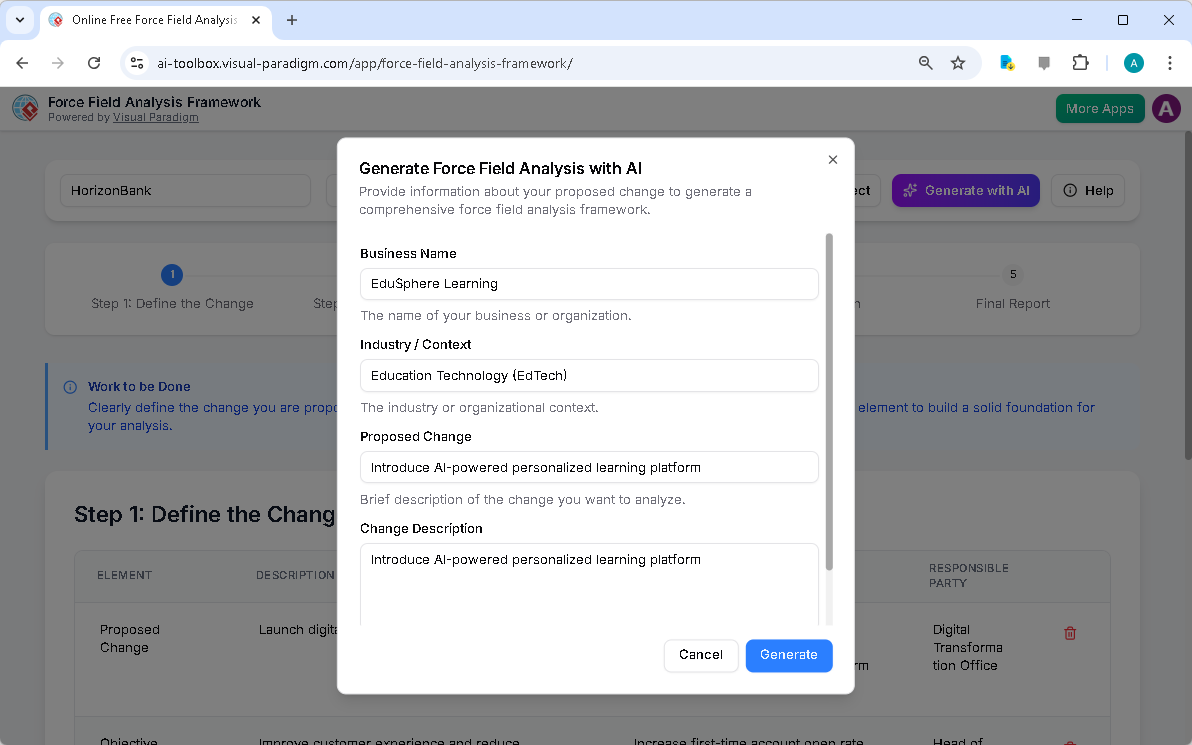Screen dimensions: 1192x745
Task: Open the tab search chevron at top left
Action: tap(20, 20)
